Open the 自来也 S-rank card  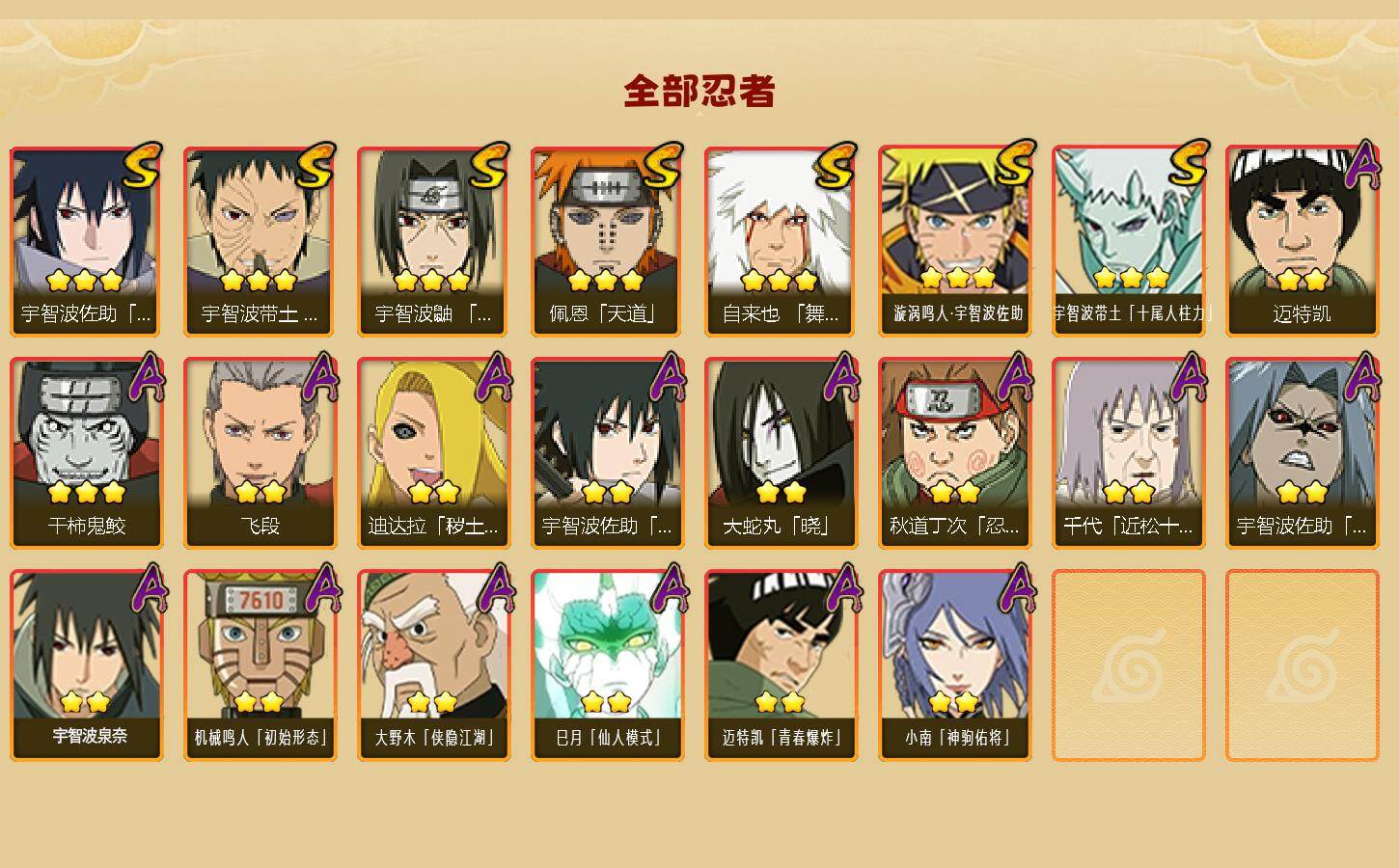(x=781, y=241)
